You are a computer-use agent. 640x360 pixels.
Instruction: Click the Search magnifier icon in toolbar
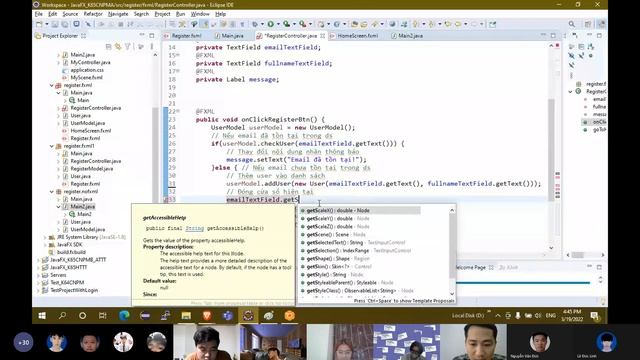(572, 24)
